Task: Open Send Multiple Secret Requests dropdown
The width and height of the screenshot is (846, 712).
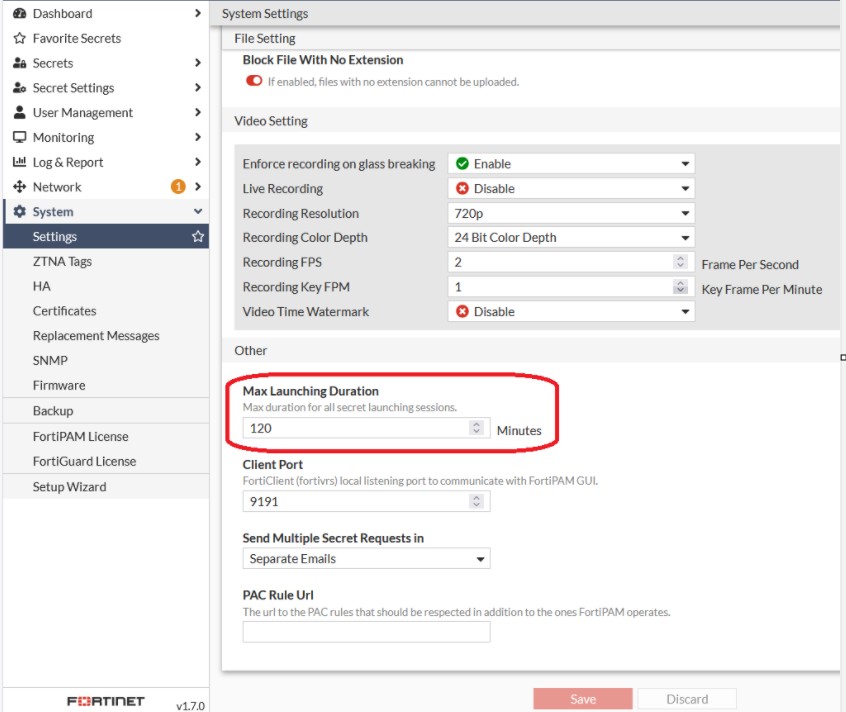Action: coord(366,559)
